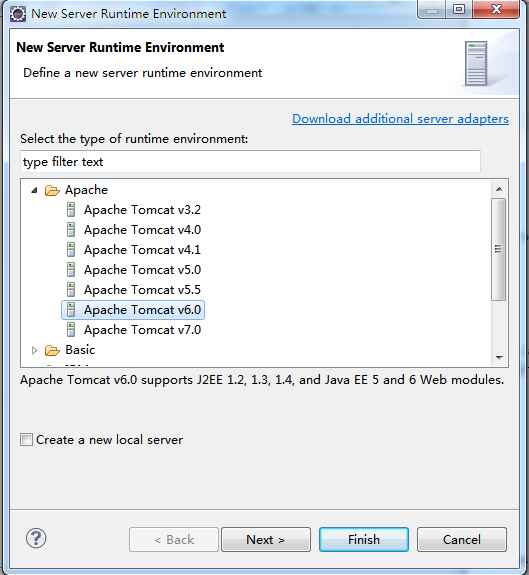Expand the Basic tree node
The width and height of the screenshot is (529, 575).
[34, 350]
